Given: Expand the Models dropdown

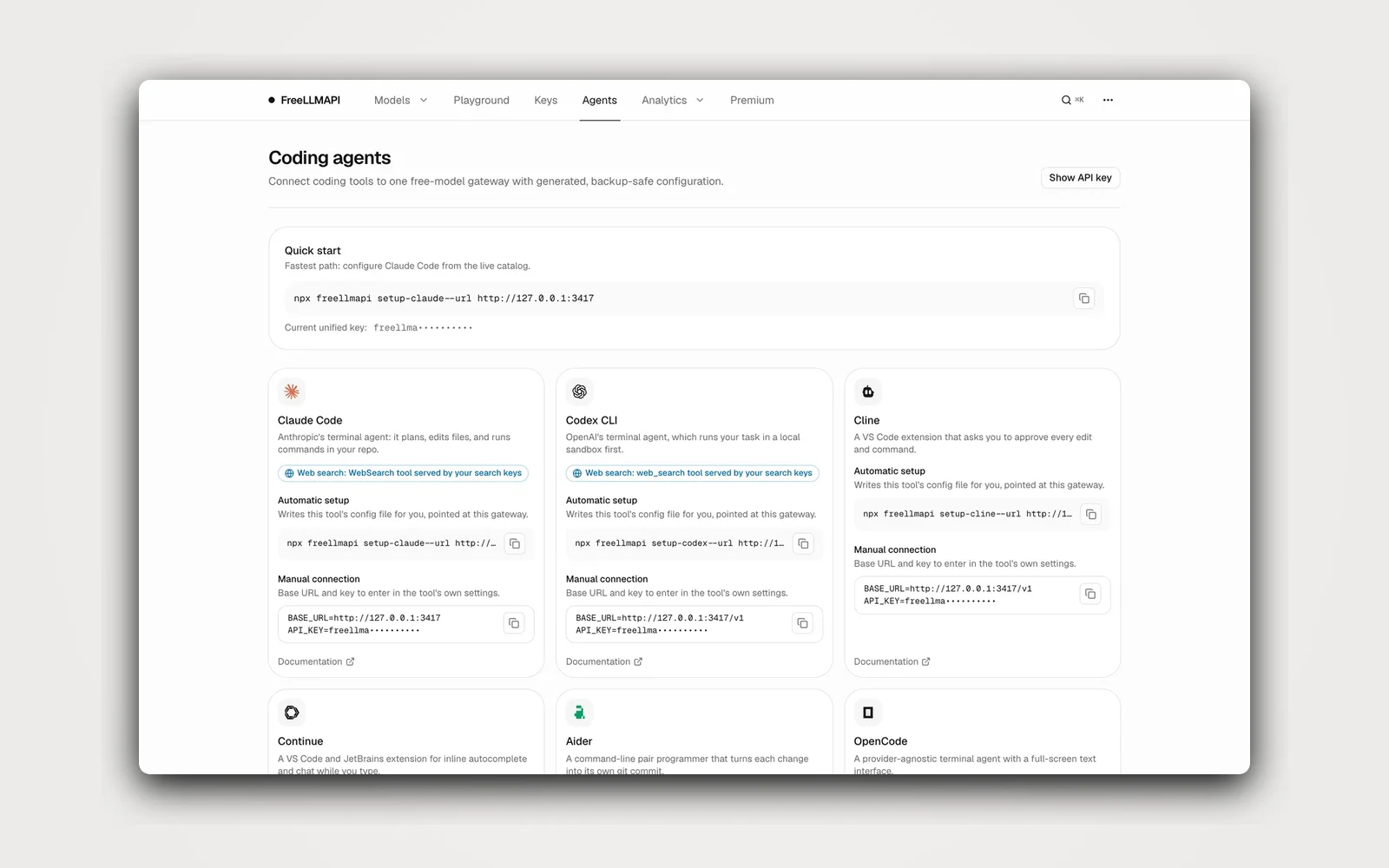Looking at the screenshot, I should coord(400,101).
